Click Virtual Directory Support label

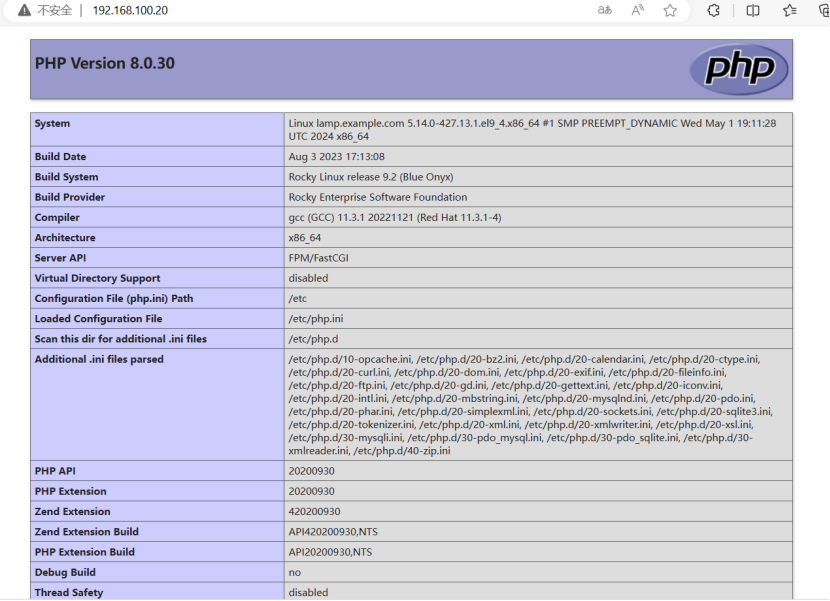97,278
